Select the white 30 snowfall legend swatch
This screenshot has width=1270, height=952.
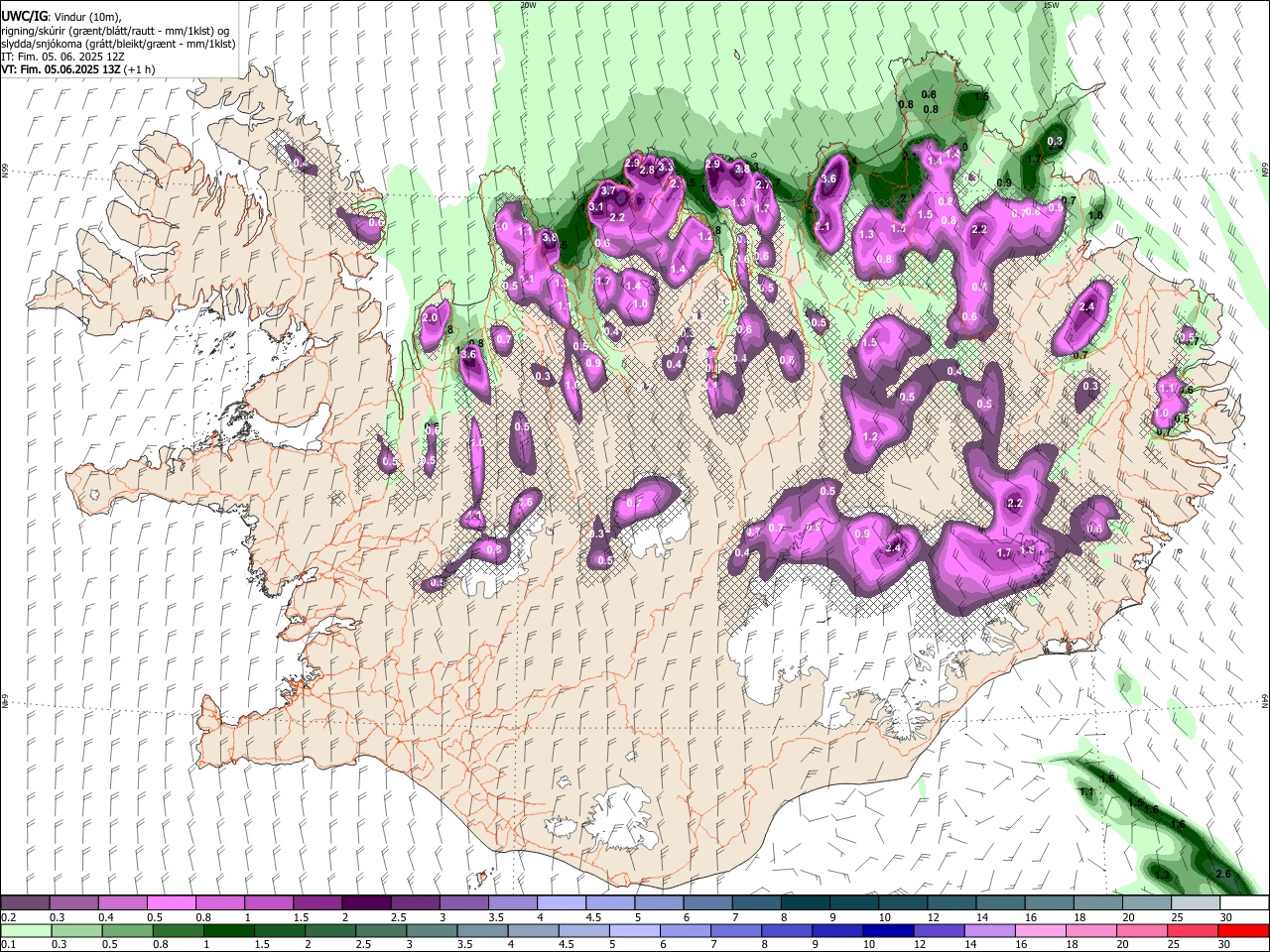click(x=1243, y=902)
